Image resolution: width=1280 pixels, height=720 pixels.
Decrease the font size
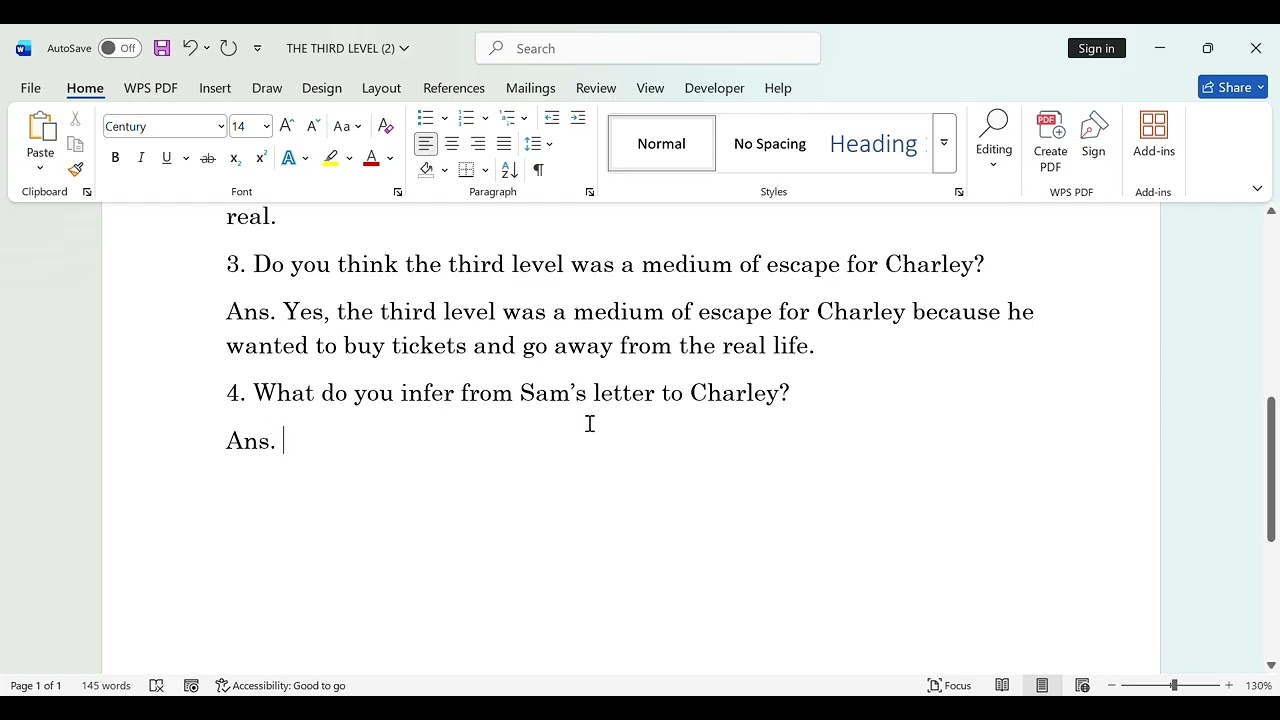click(x=313, y=126)
